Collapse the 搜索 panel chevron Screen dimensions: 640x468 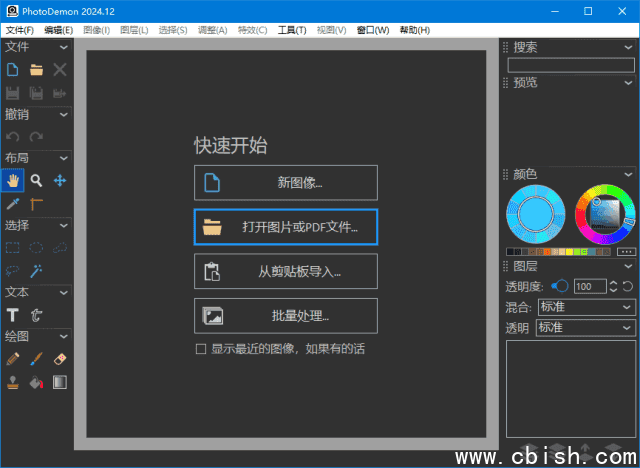[628, 48]
